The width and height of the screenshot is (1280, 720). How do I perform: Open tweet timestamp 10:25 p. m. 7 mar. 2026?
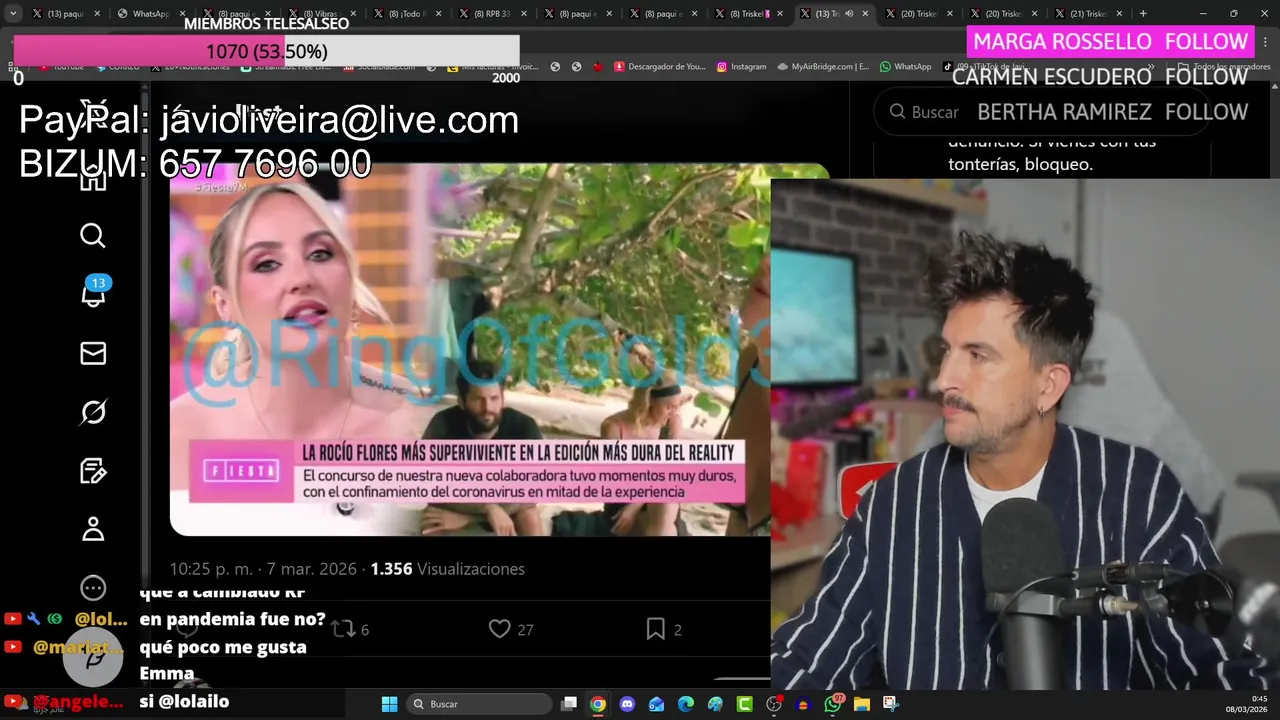point(263,569)
